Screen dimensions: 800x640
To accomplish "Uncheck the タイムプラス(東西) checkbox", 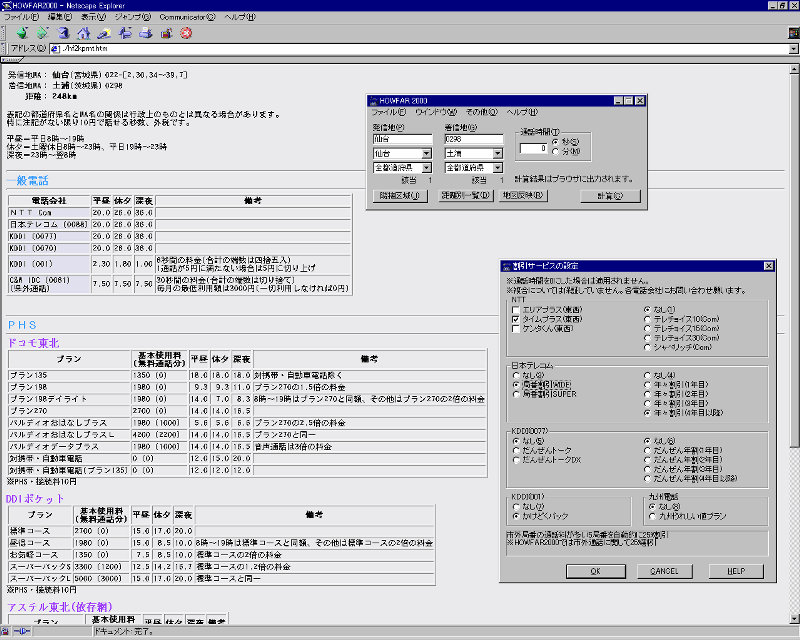I will coord(516,319).
